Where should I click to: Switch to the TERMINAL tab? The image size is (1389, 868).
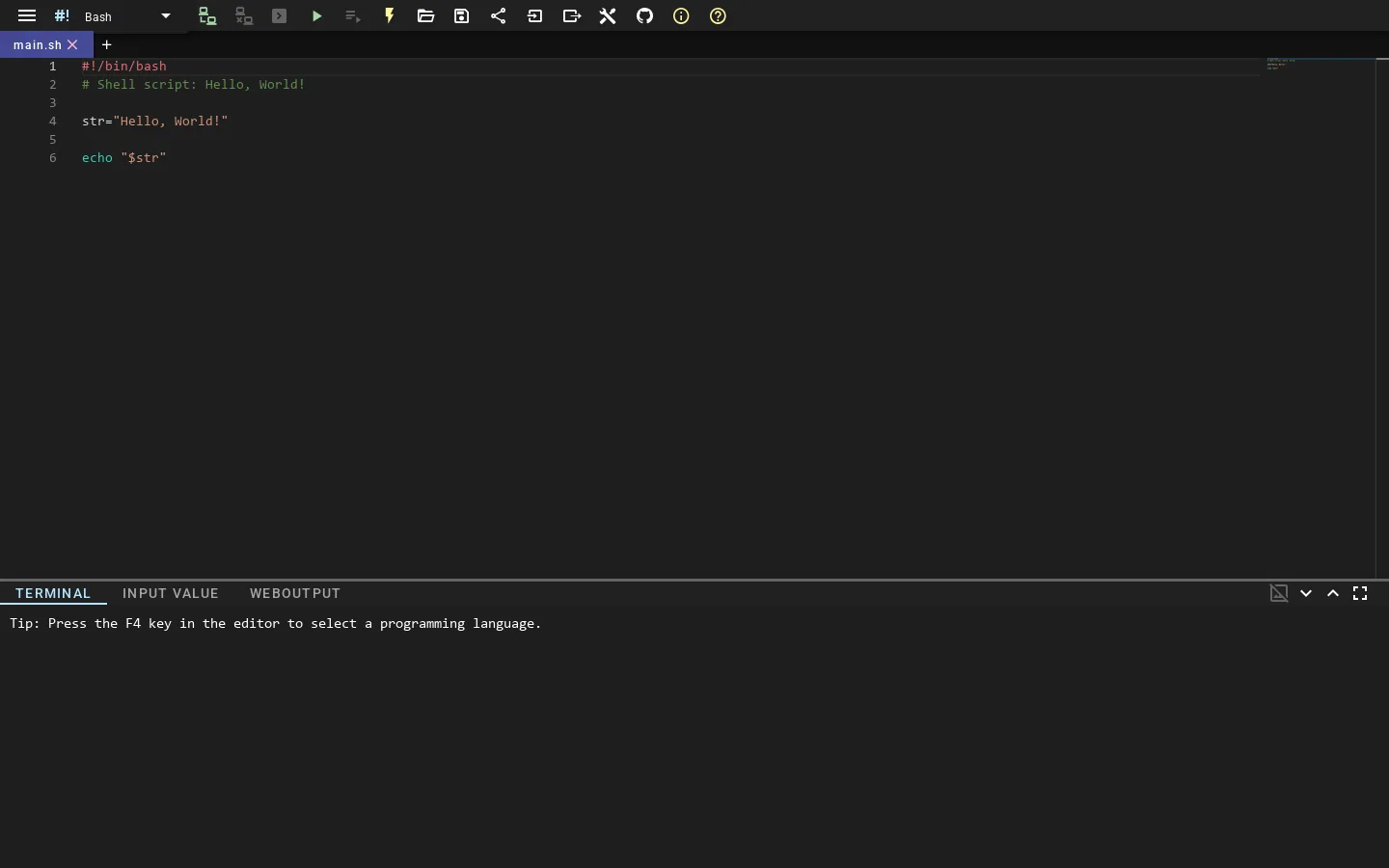pos(53,594)
